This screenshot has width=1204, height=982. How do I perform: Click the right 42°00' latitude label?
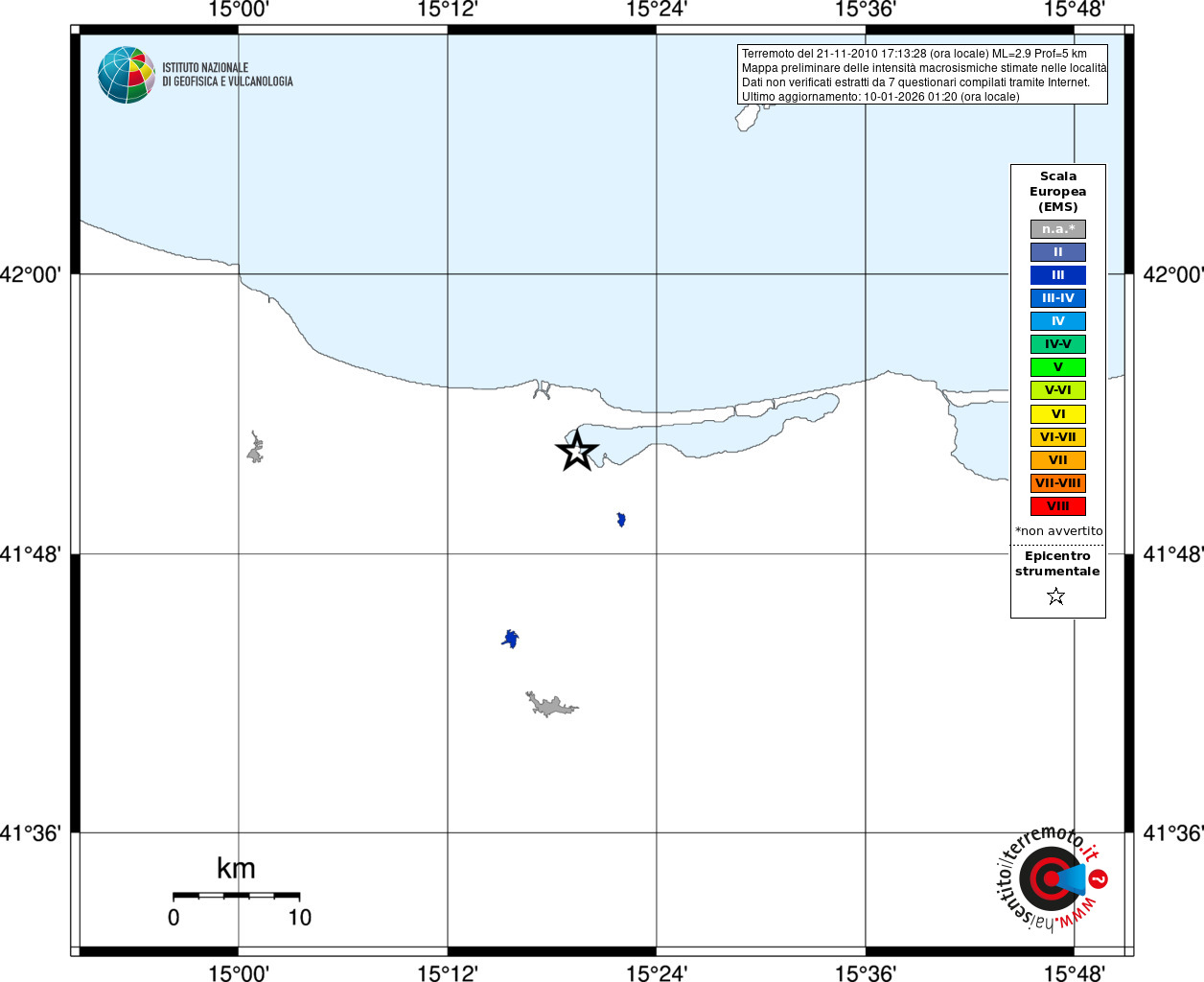(x=1173, y=274)
